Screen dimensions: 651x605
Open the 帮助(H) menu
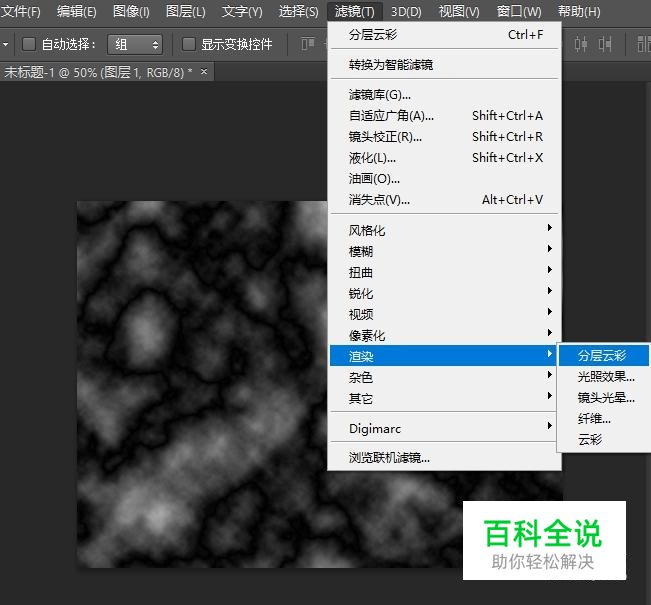point(579,11)
